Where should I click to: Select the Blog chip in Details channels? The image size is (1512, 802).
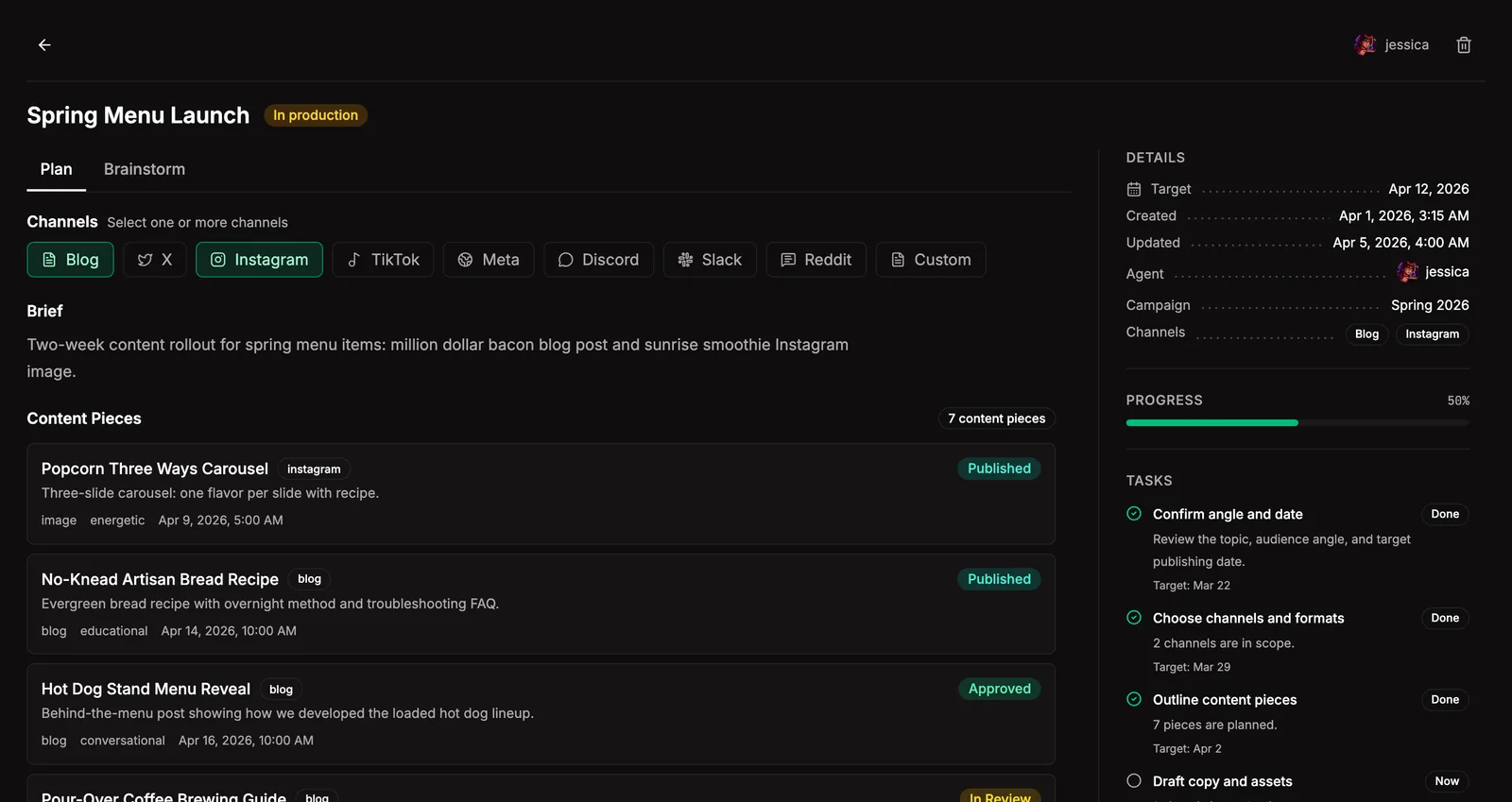click(1366, 334)
